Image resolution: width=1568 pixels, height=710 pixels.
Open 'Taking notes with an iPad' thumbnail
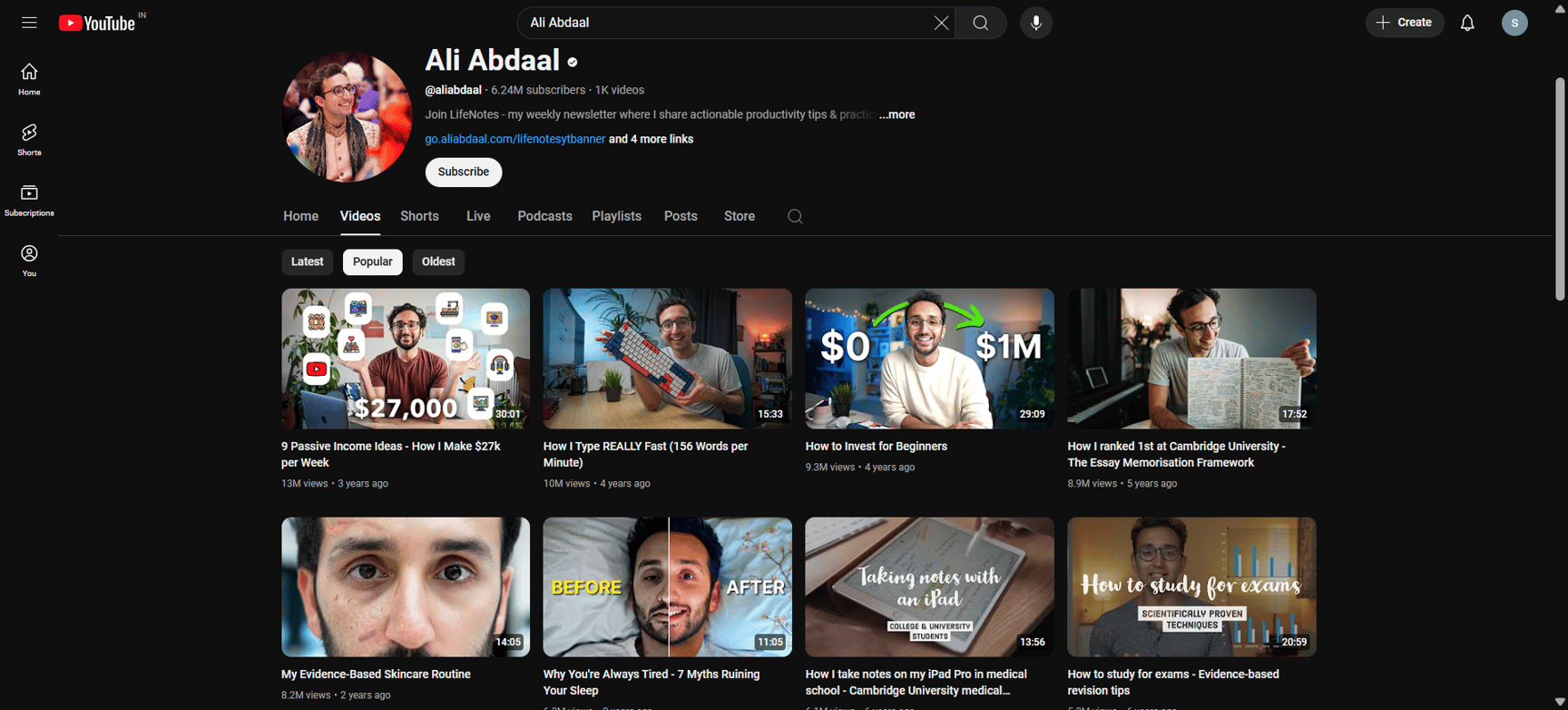930,587
